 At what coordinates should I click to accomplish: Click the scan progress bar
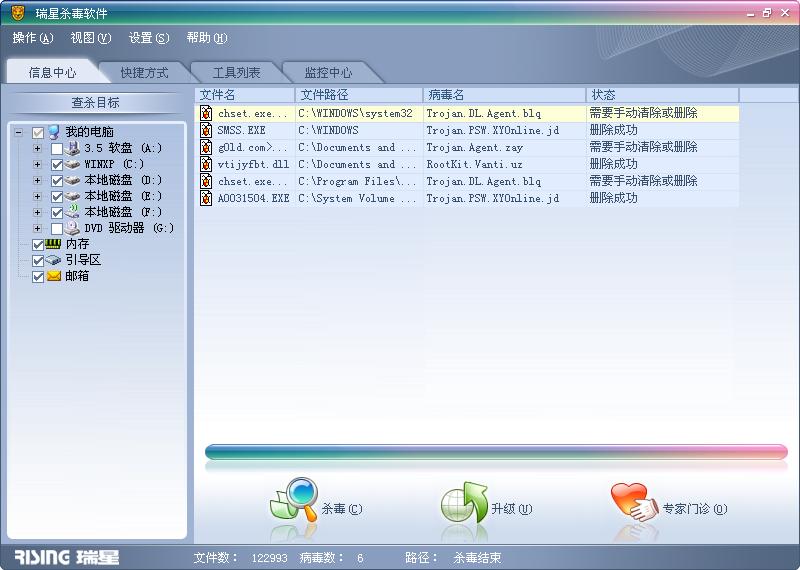point(496,452)
